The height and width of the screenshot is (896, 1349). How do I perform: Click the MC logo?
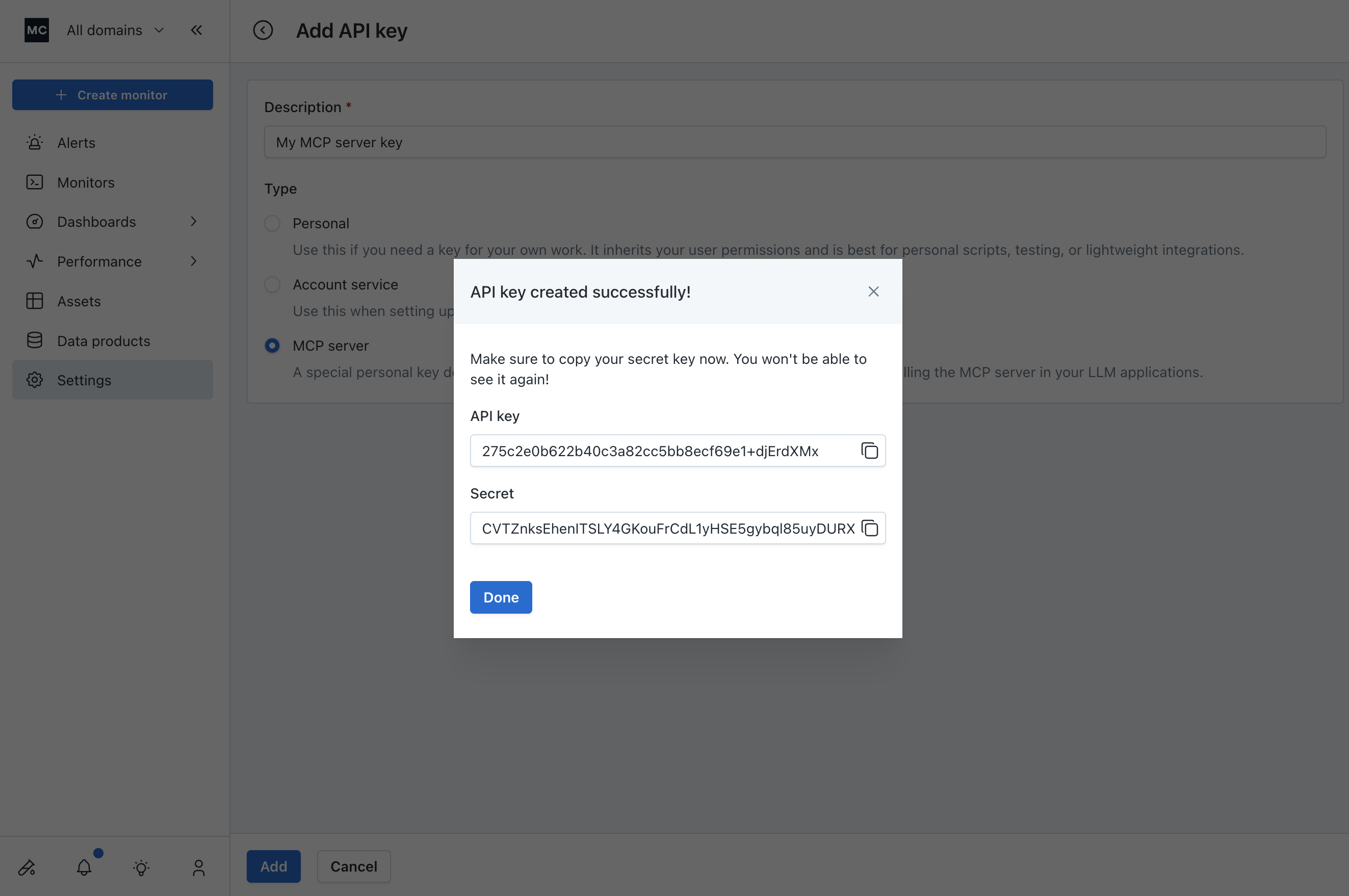[x=37, y=30]
